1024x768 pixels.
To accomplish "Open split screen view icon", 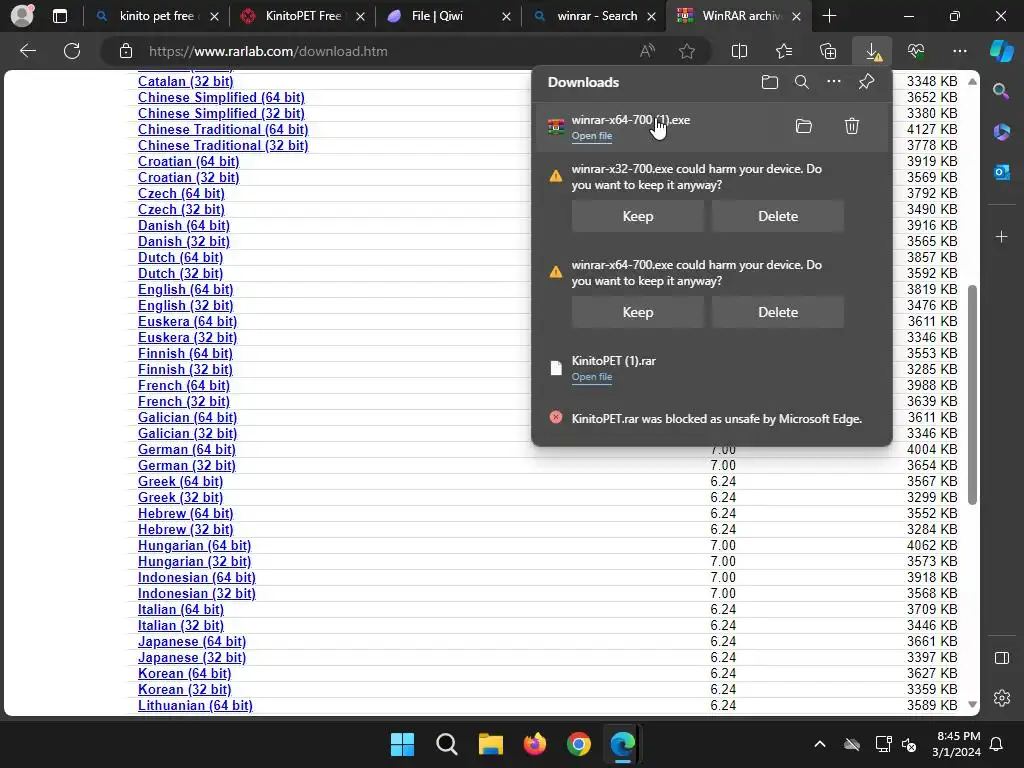I will (x=739, y=51).
